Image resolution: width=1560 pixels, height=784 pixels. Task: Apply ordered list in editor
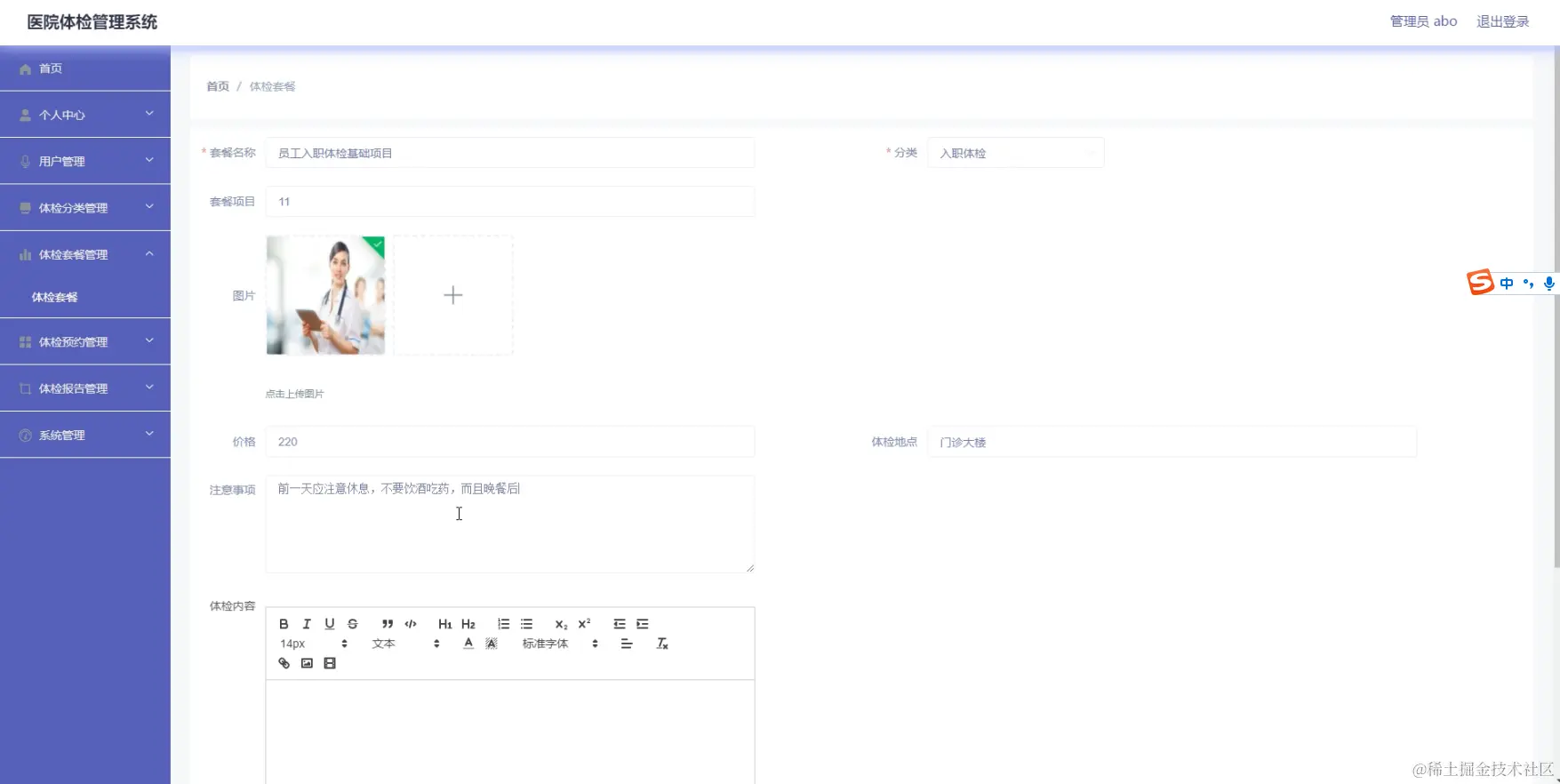(x=503, y=624)
